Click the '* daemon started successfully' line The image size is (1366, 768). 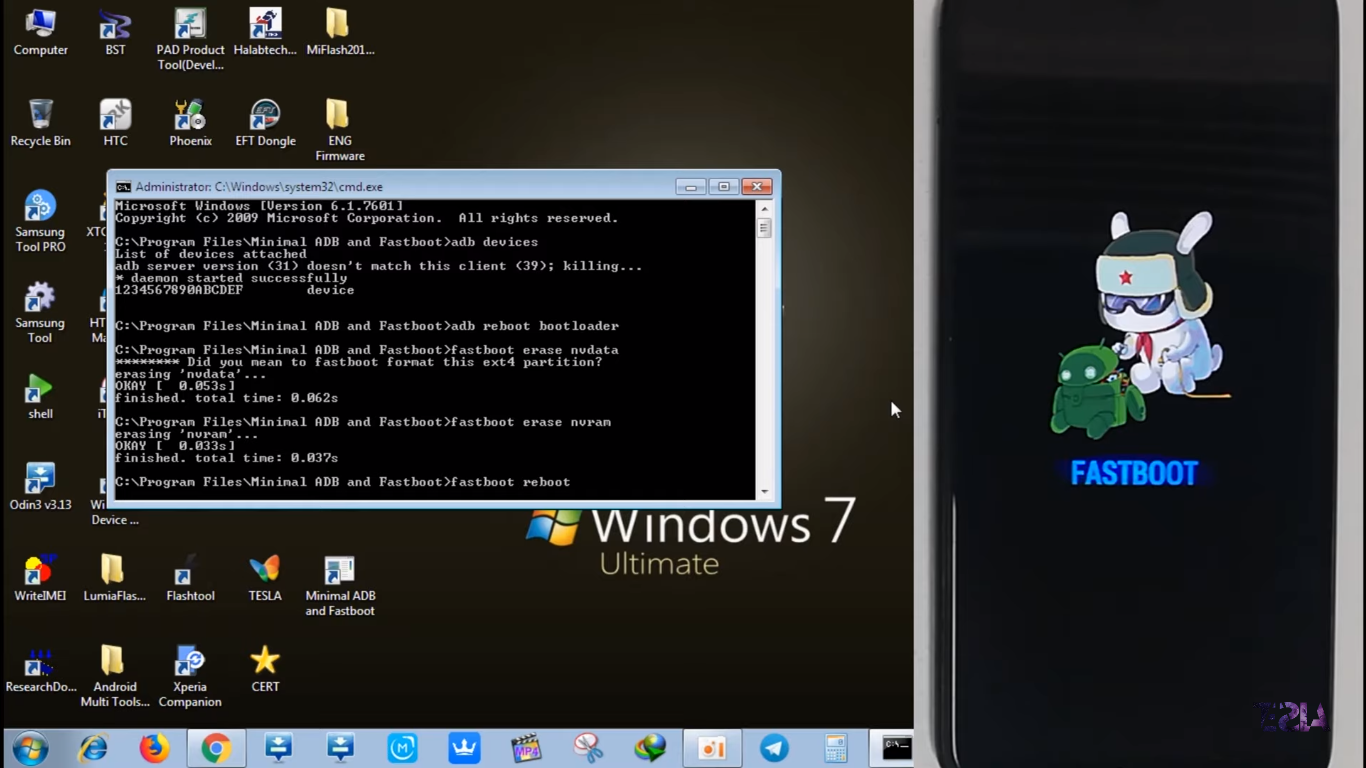[231, 278]
